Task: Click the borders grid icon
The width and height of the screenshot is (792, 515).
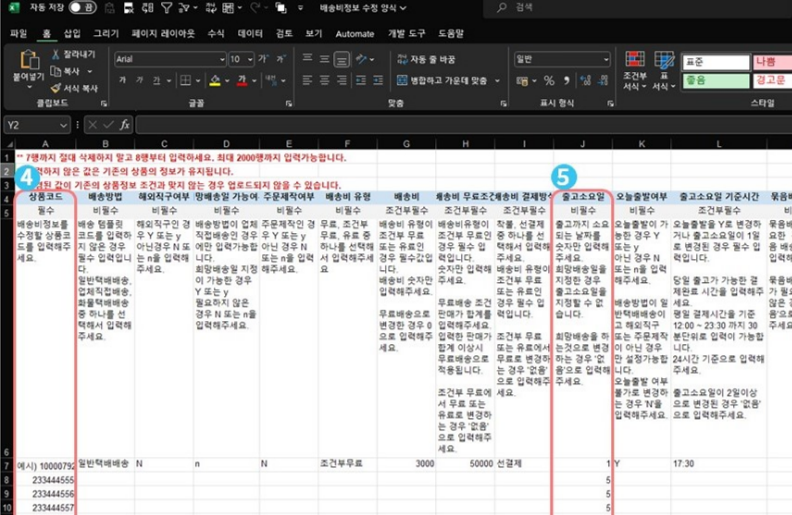Action: click(185, 80)
